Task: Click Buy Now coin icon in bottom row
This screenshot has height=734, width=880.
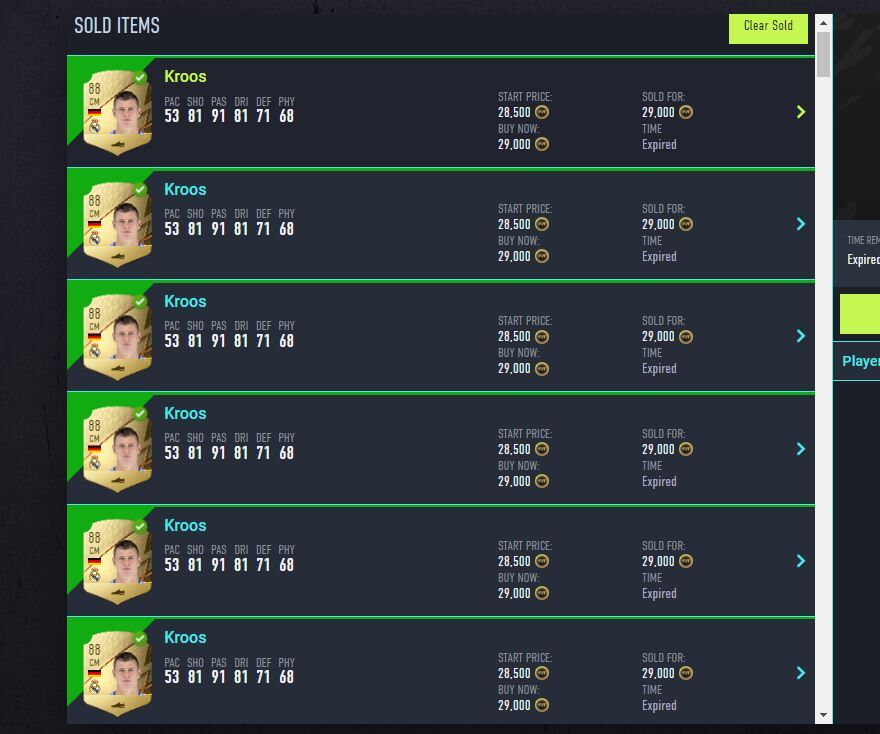Action: tap(542, 705)
